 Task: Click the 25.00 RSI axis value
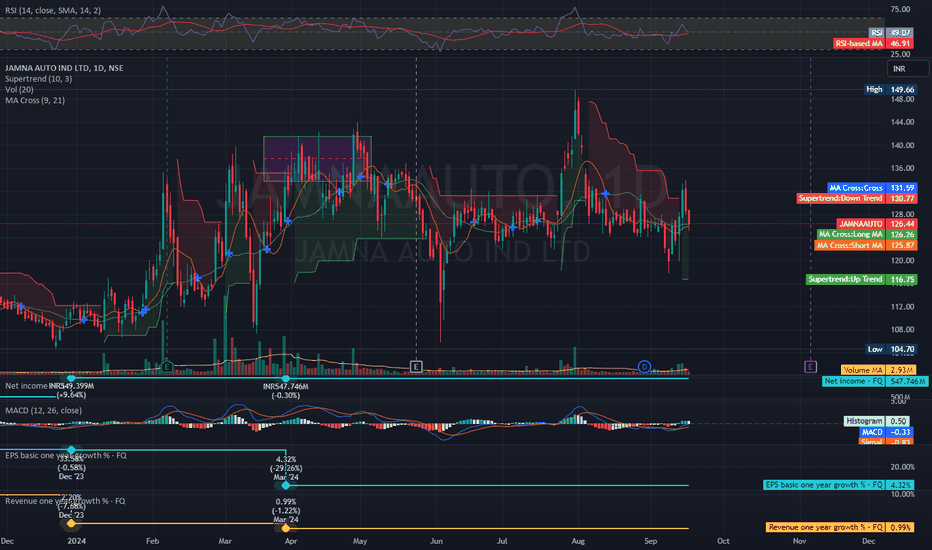tap(900, 55)
